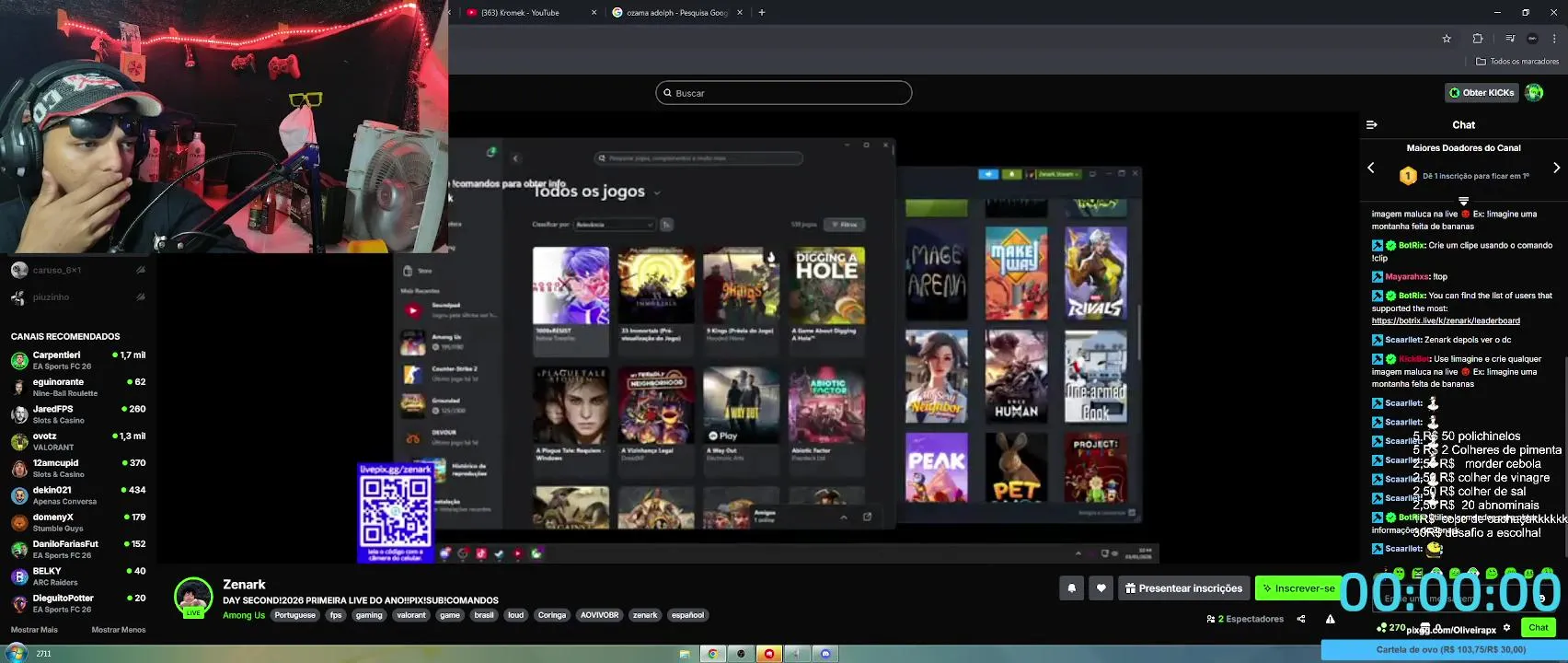Open recommended channel eguinorante
The height and width of the screenshot is (663, 1568).
pos(78,387)
